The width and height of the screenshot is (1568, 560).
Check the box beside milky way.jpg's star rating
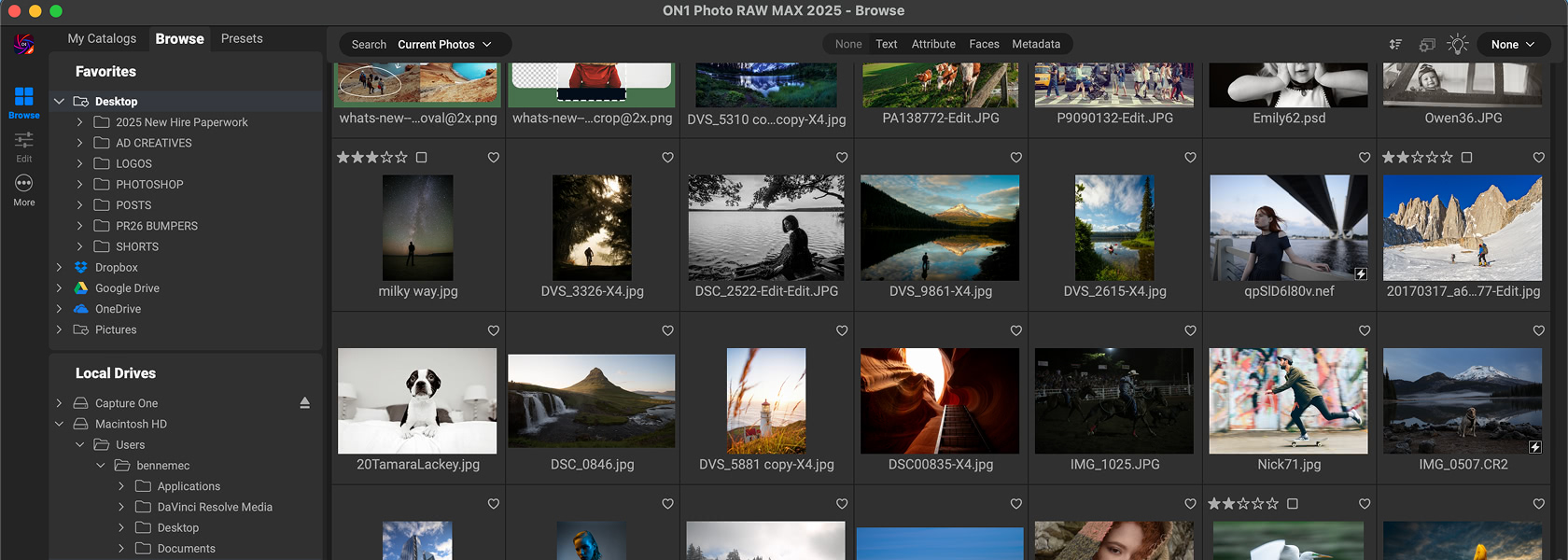[x=422, y=158]
